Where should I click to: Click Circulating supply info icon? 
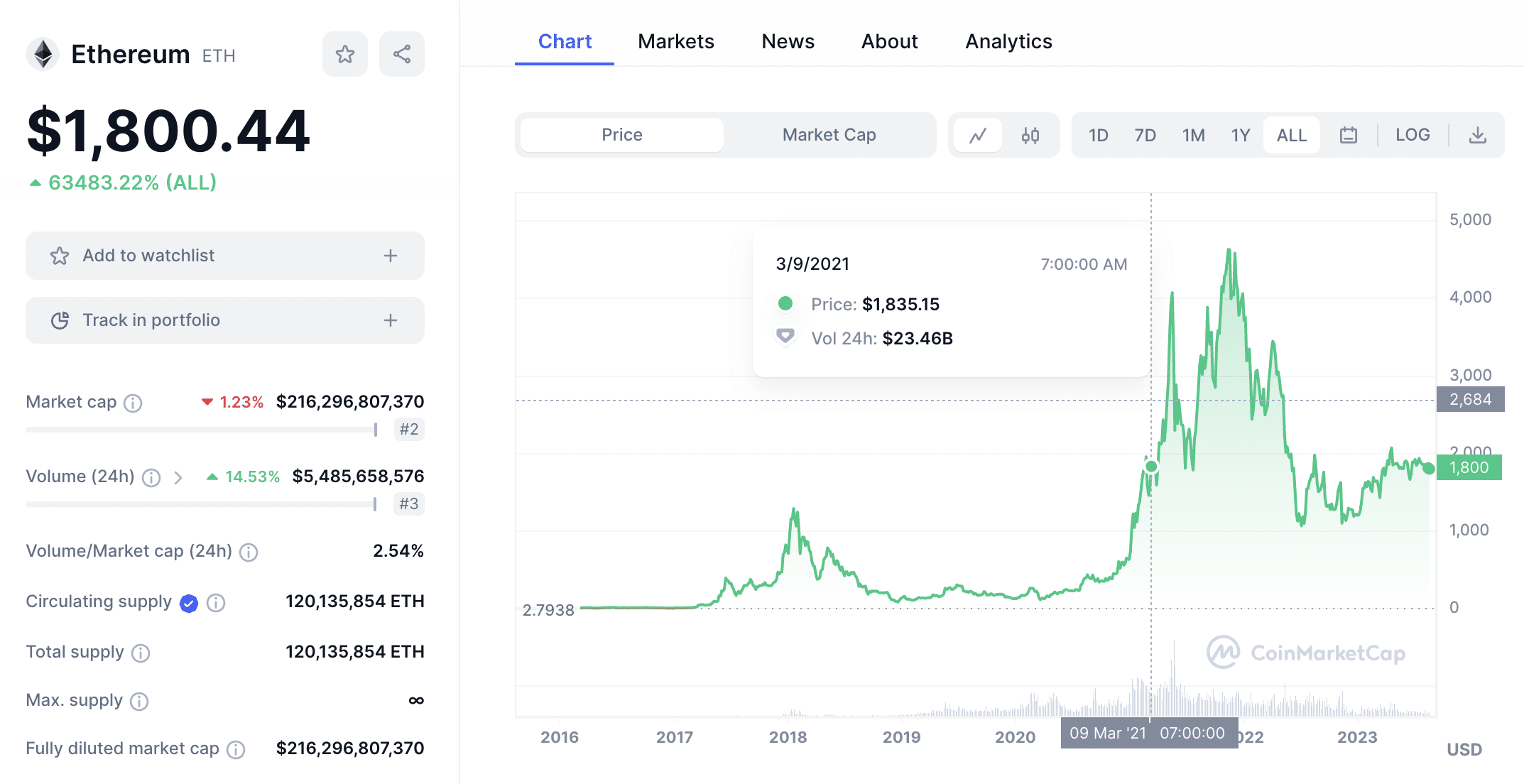(216, 603)
